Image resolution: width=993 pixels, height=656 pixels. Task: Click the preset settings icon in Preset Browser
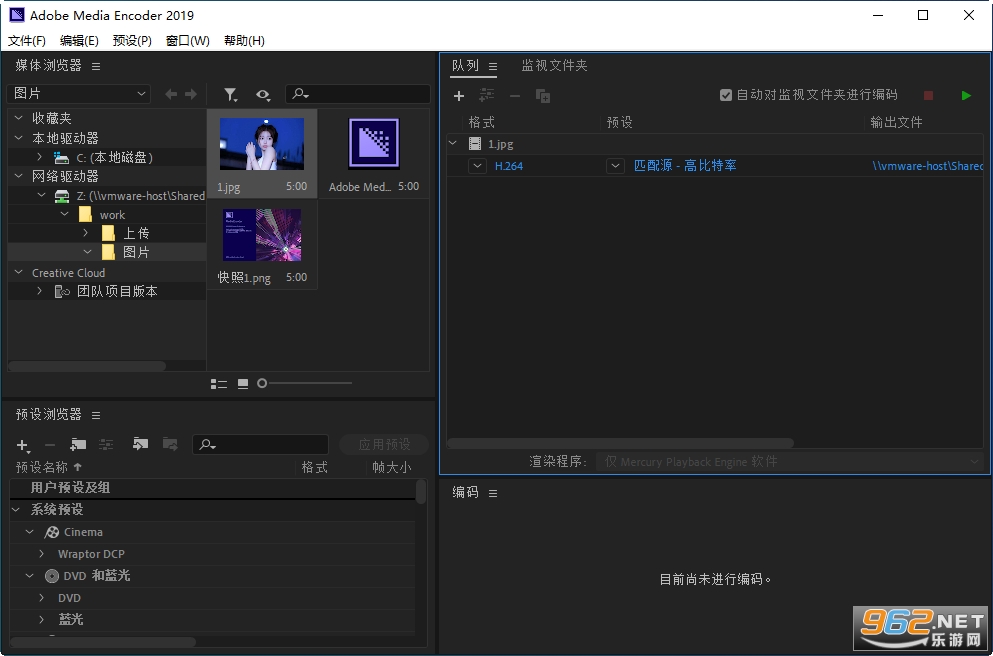pos(106,445)
